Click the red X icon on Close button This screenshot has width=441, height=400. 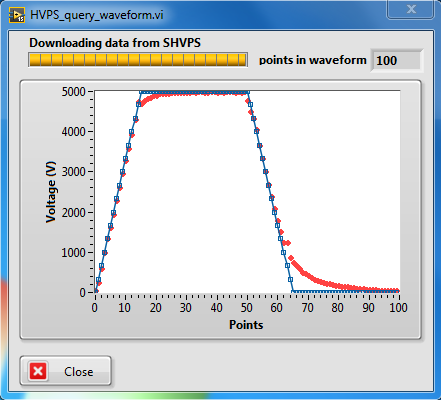(x=38, y=371)
